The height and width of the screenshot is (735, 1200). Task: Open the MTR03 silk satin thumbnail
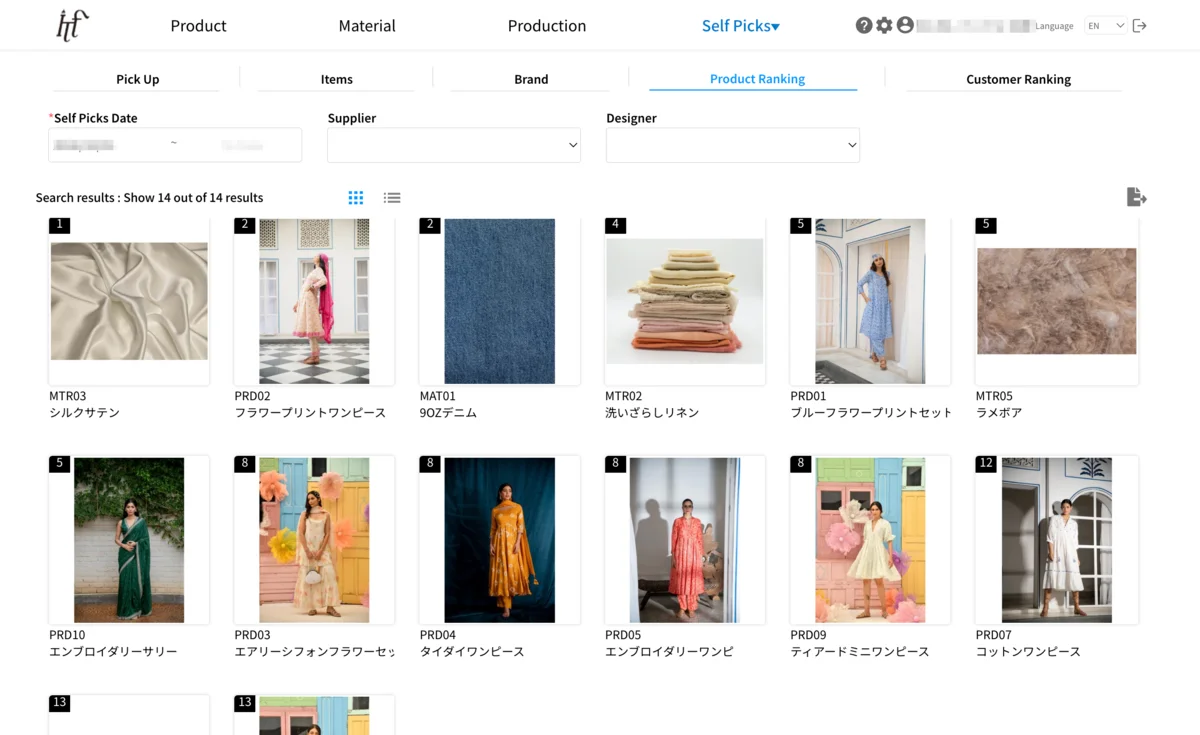coord(129,301)
